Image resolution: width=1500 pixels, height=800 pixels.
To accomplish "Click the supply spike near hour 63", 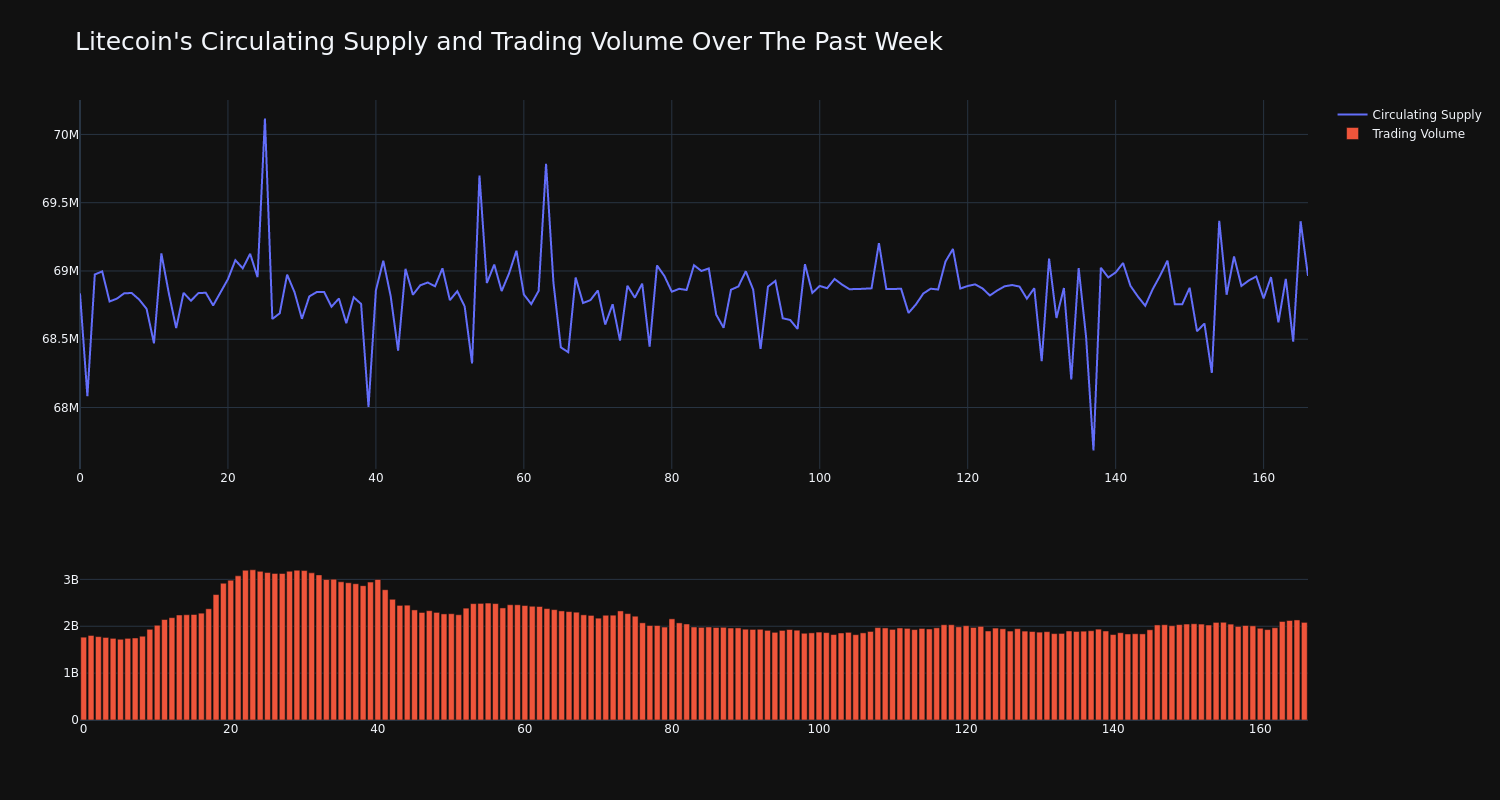I will tap(546, 165).
